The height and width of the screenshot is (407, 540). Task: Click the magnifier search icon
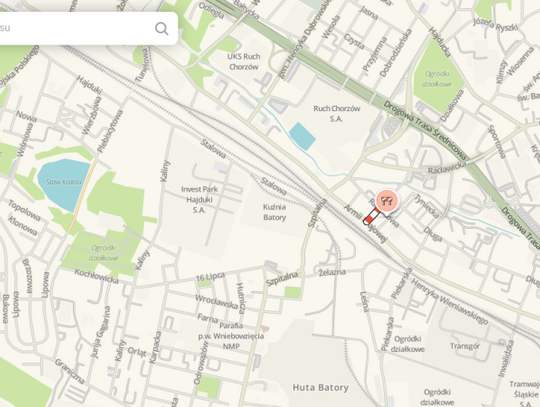(162, 29)
